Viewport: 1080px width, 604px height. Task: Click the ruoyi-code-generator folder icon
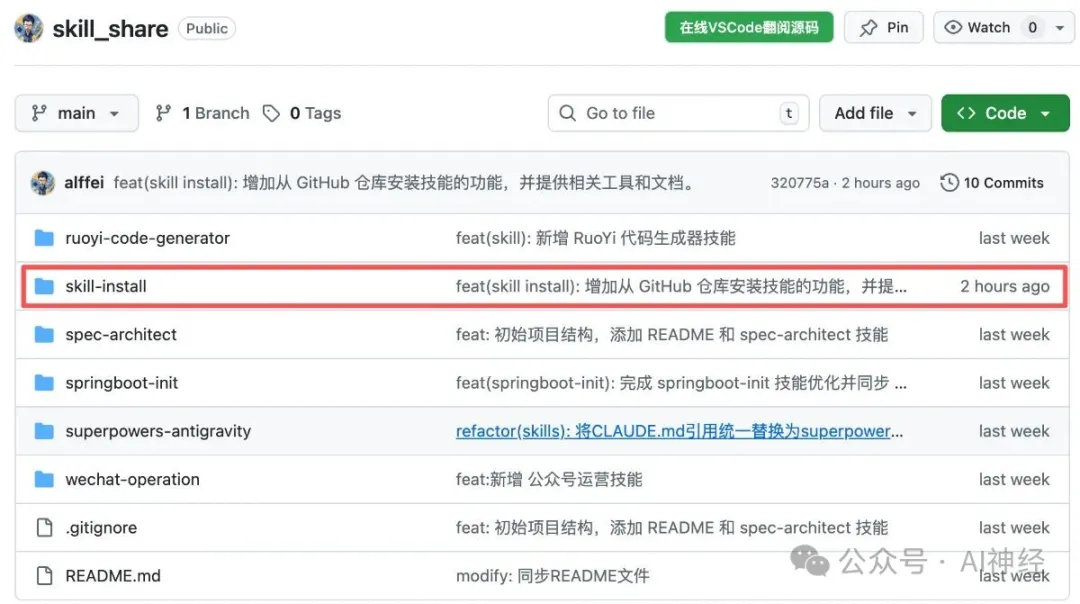coord(44,238)
